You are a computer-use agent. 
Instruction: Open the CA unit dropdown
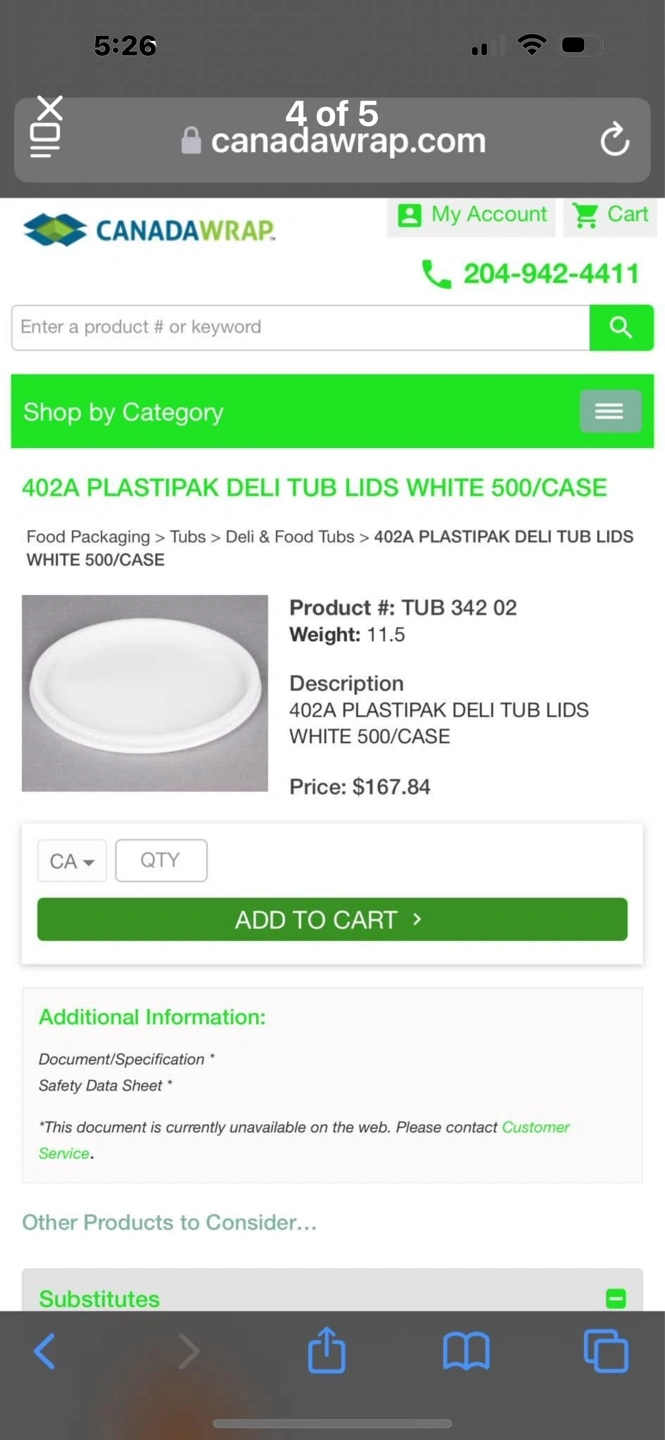click(x=72, y=861)
